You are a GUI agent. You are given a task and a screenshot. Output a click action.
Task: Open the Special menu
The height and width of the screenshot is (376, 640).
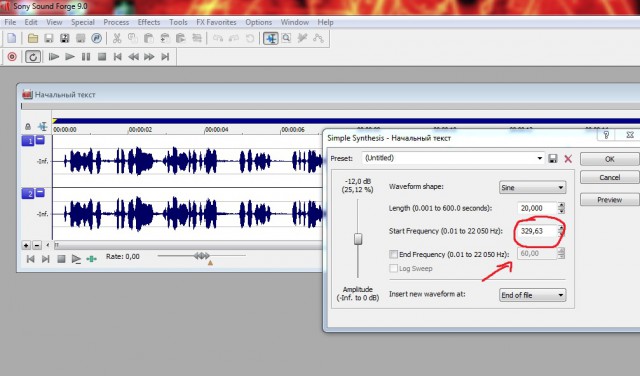[82, 22]
